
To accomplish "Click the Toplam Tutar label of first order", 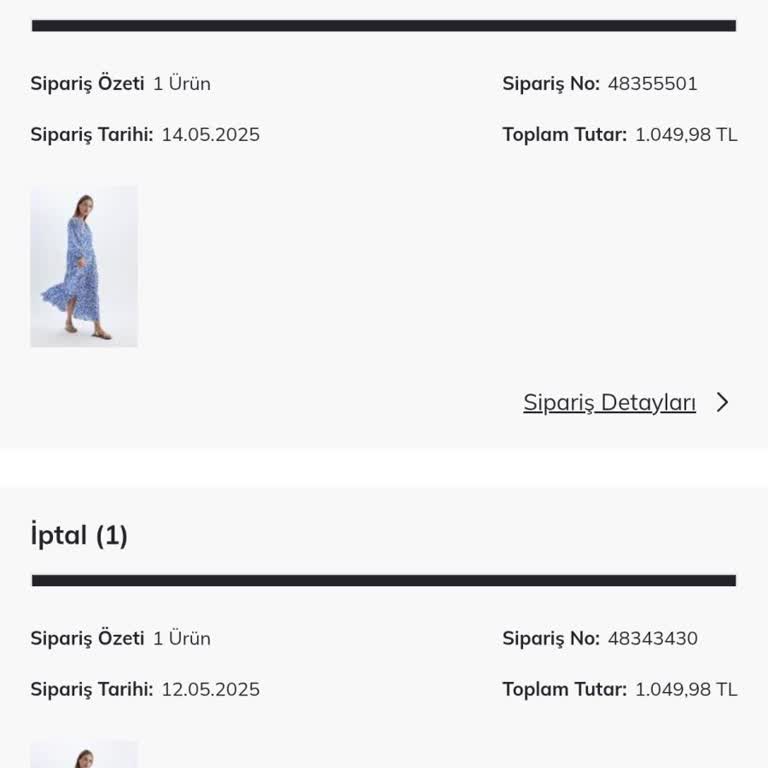I will click(564, 135).
